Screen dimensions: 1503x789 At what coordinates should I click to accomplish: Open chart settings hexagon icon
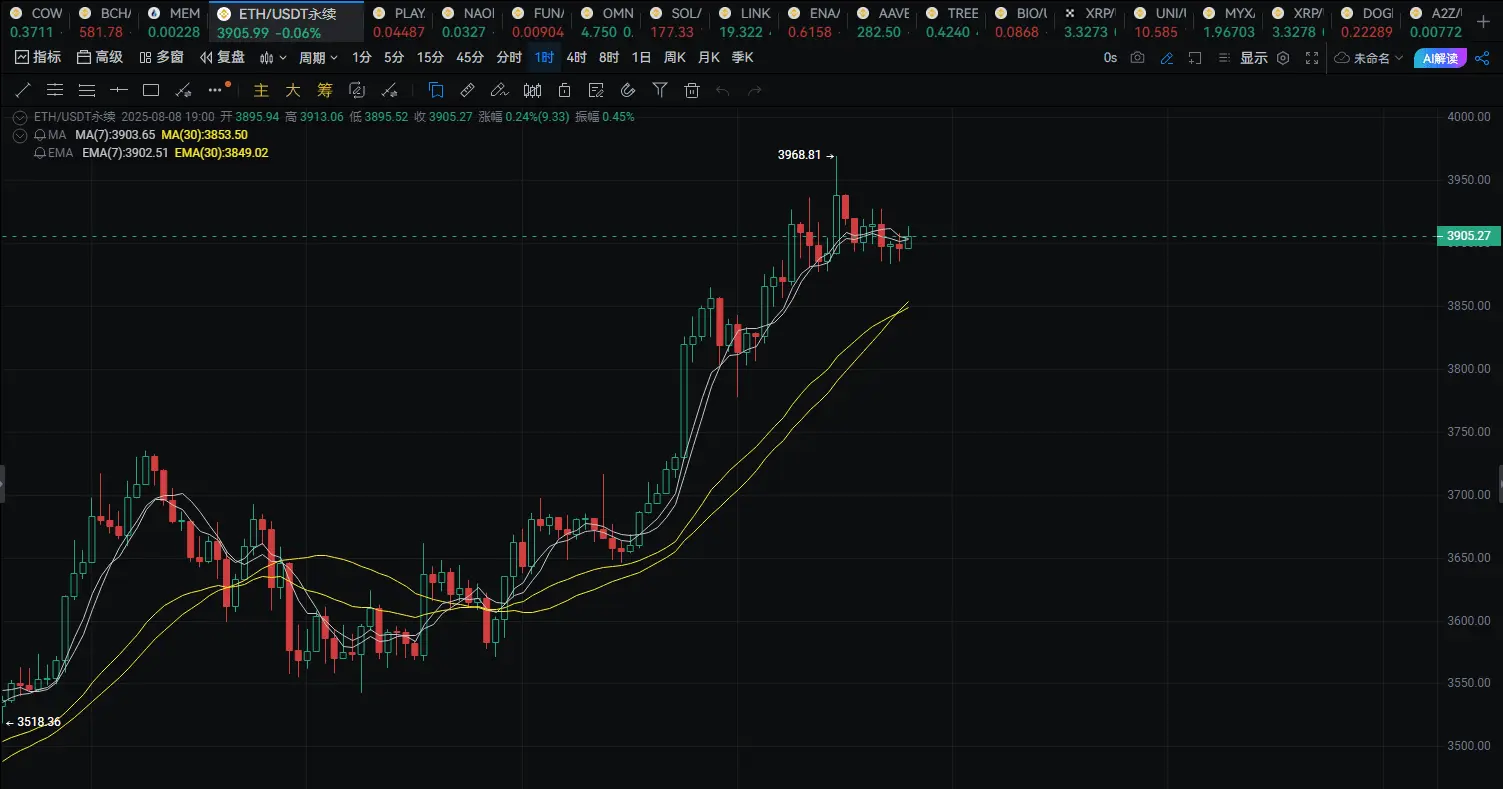(x=1283, y=58)
